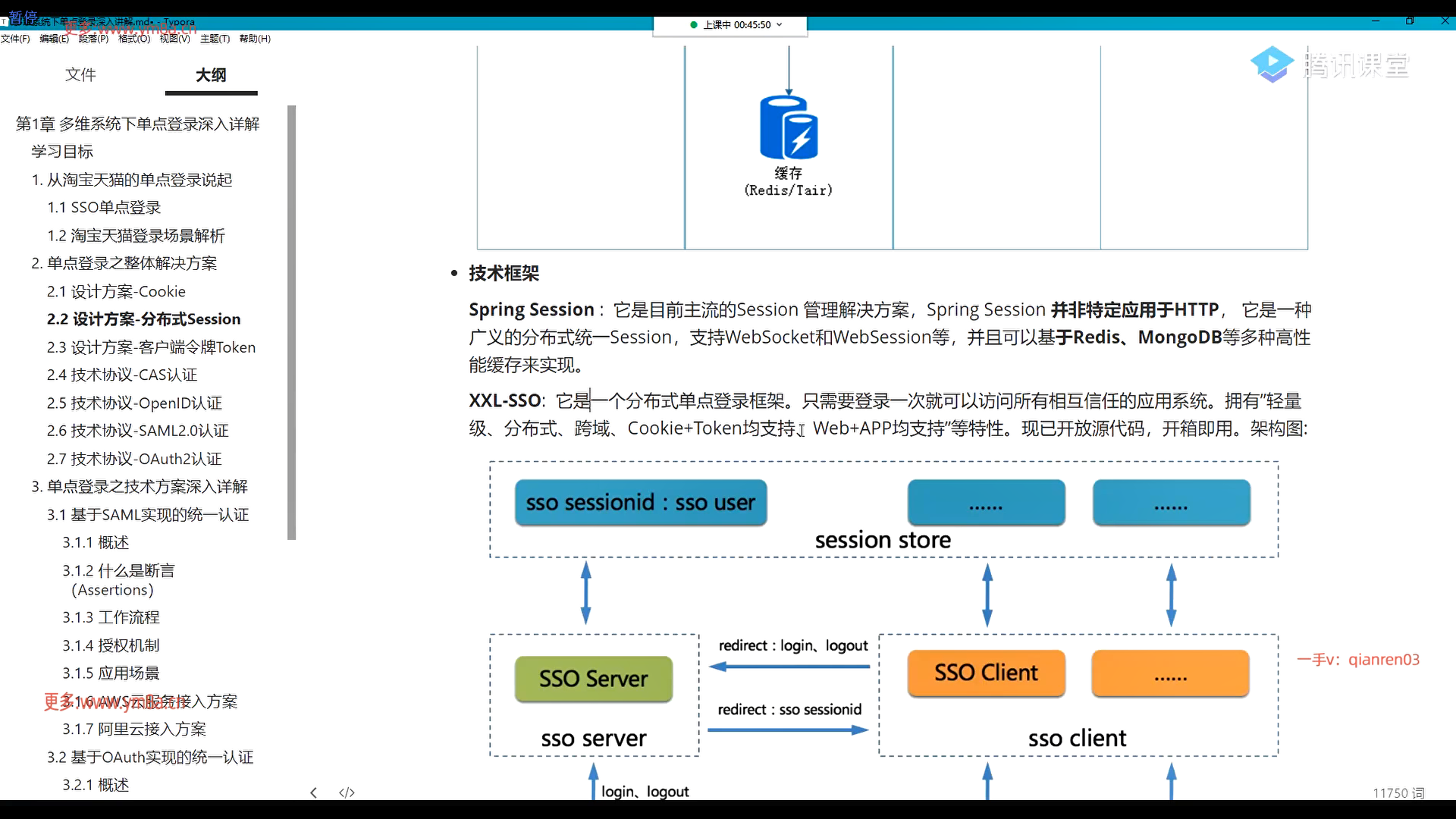1456x819 pixels.
Task: Switch to source code mode icon
Action: tap(347, 792)
